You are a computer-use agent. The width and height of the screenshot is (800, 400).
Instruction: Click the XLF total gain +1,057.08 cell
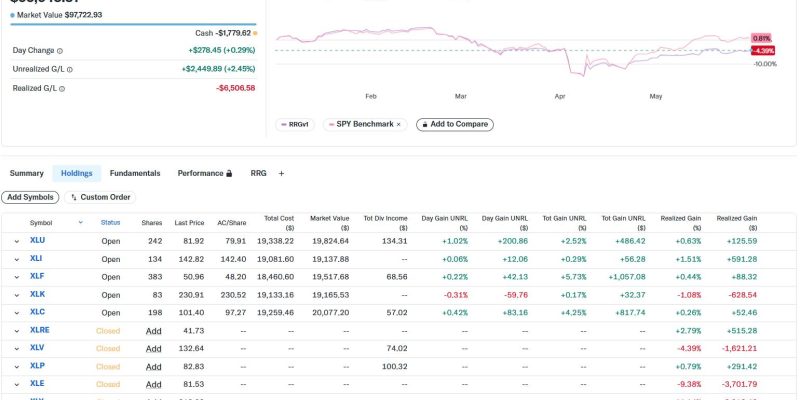coord(627,277)
